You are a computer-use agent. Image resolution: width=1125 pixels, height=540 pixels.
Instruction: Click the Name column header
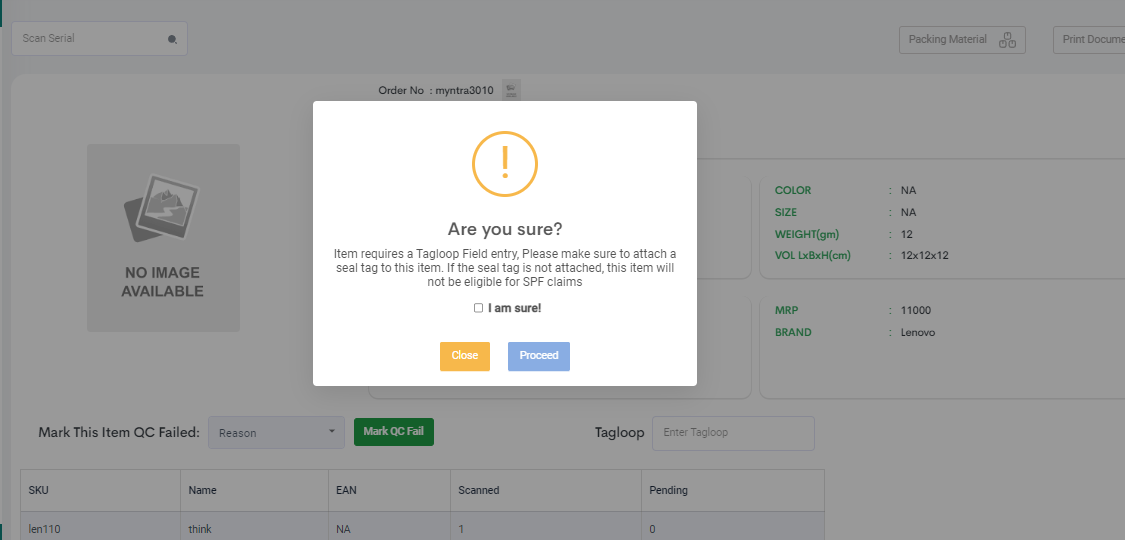pos(254,491)
